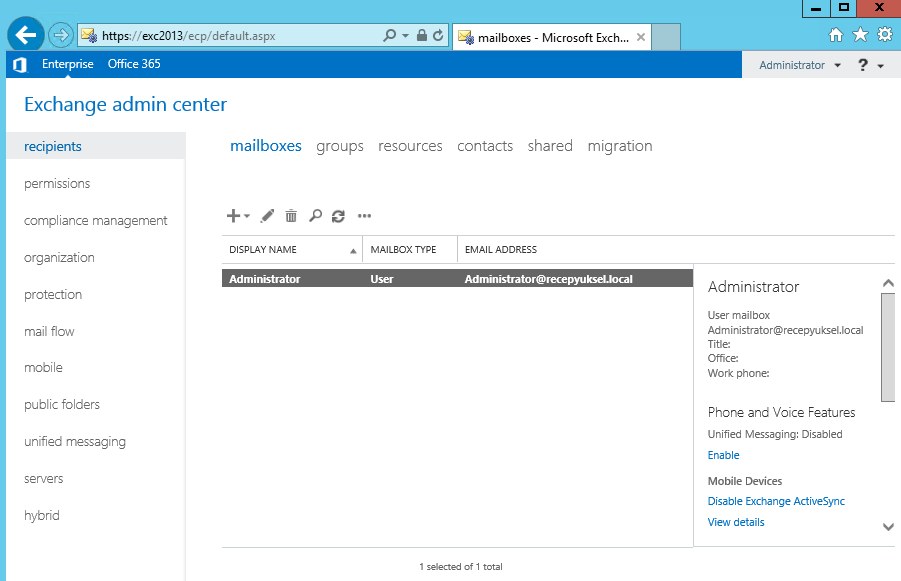Open the servers section
901x581 pixels.
(x=44, y=479)
